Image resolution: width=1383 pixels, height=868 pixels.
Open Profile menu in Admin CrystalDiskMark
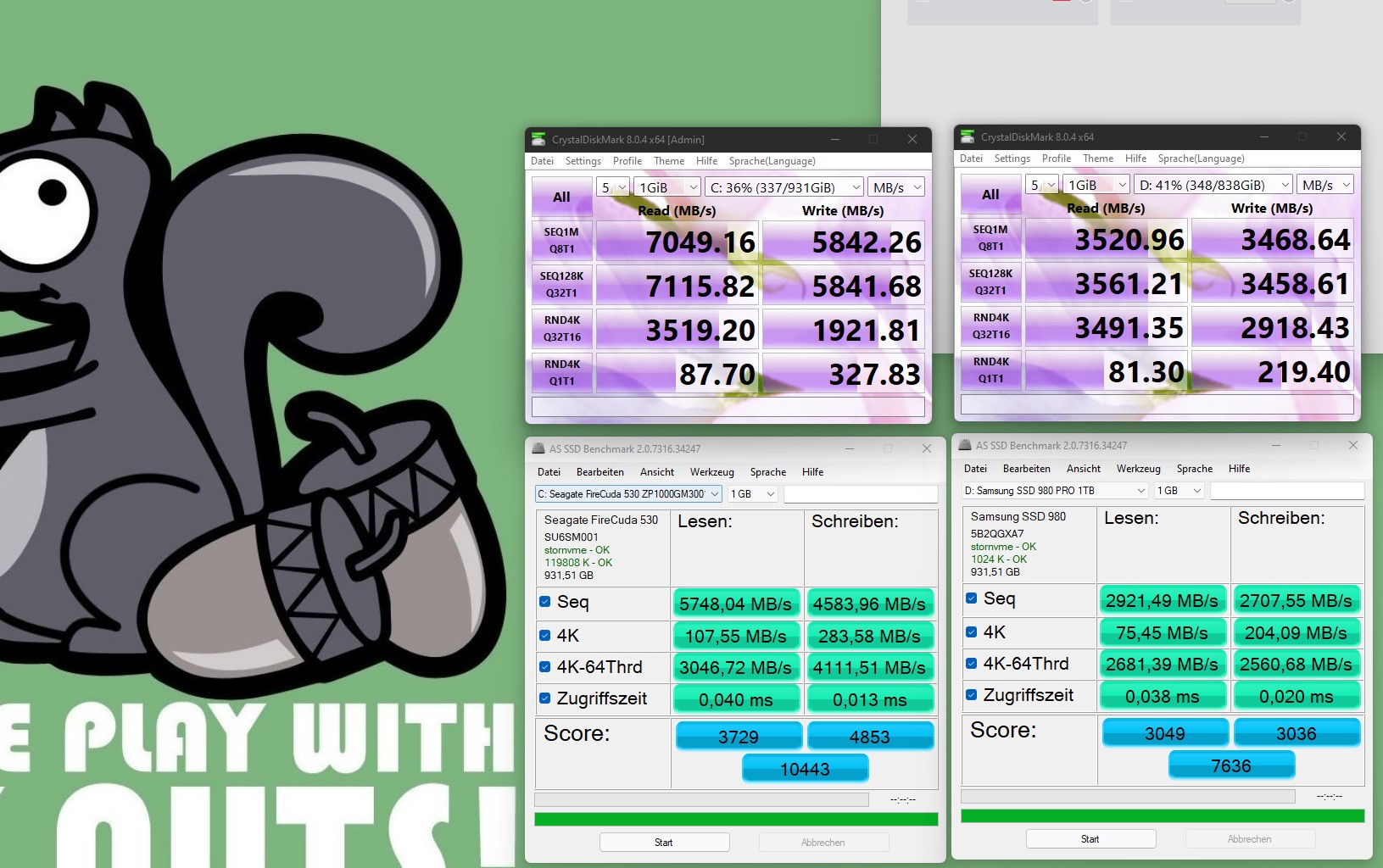click(627, 161)
